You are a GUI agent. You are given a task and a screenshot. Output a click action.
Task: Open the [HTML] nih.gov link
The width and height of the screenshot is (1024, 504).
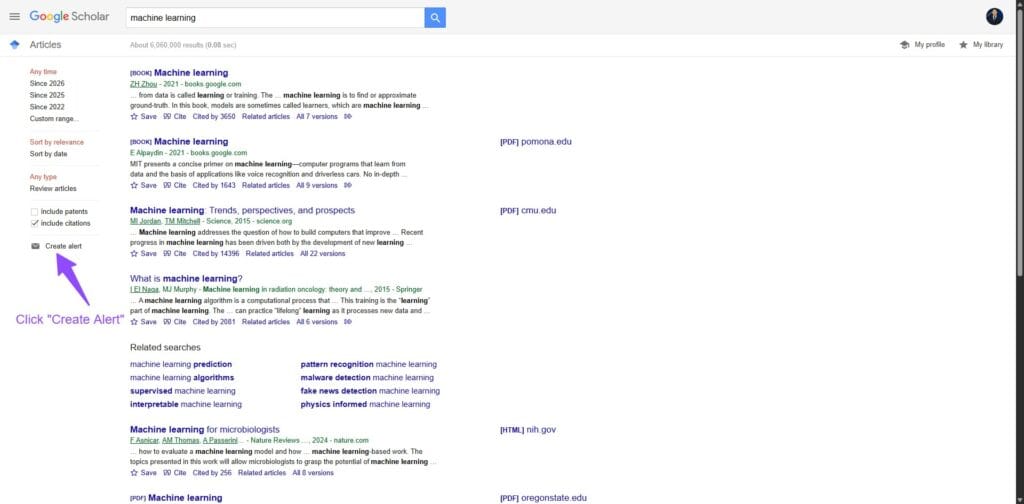(528, 430)
